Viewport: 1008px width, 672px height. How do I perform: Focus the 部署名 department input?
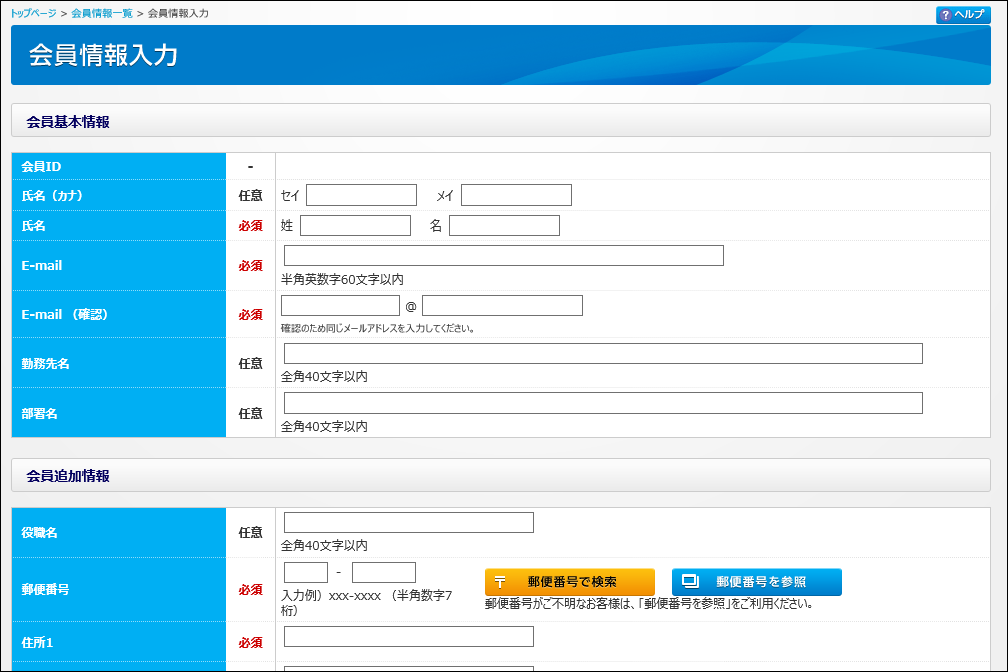pos(603,403)
